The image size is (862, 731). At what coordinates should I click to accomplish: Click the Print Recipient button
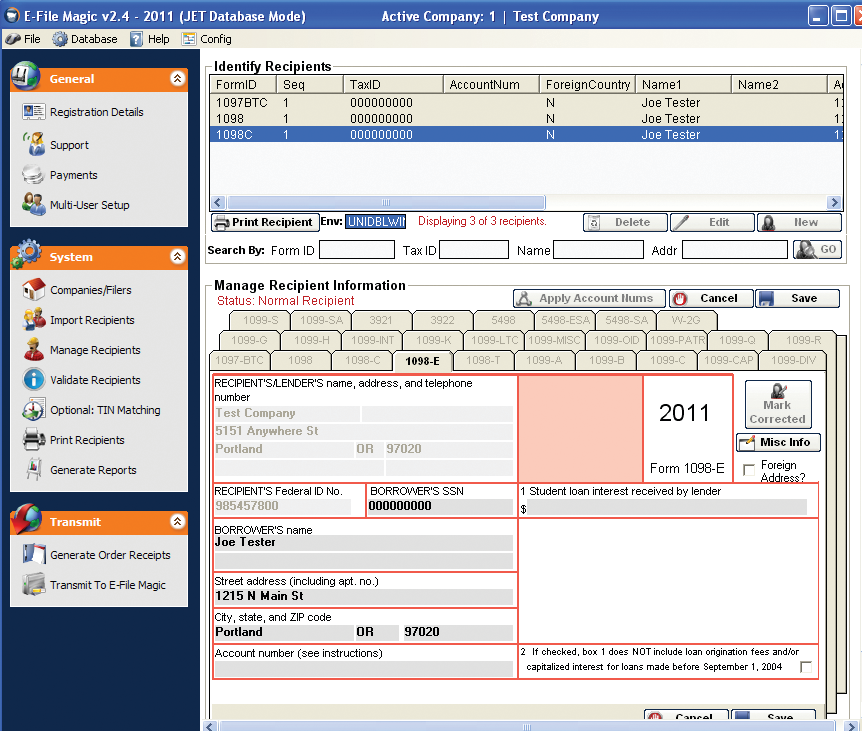(265, 222)
